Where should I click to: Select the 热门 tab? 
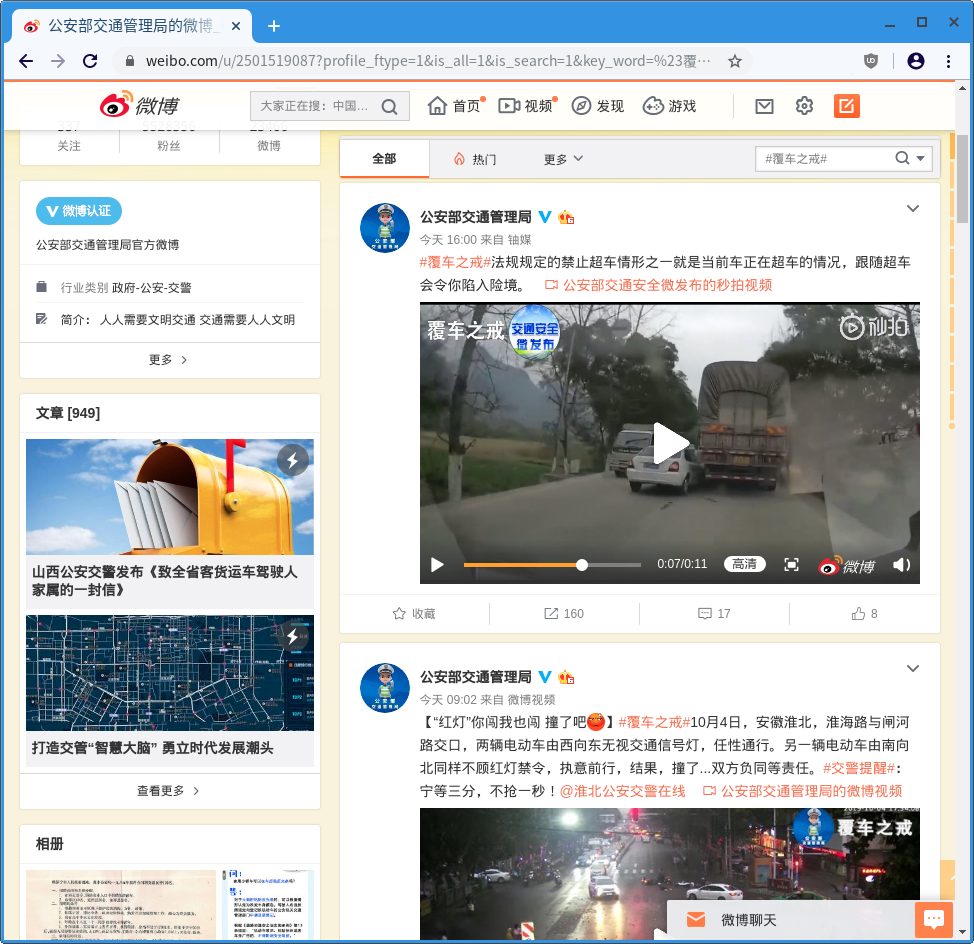(x=475, y=159)
